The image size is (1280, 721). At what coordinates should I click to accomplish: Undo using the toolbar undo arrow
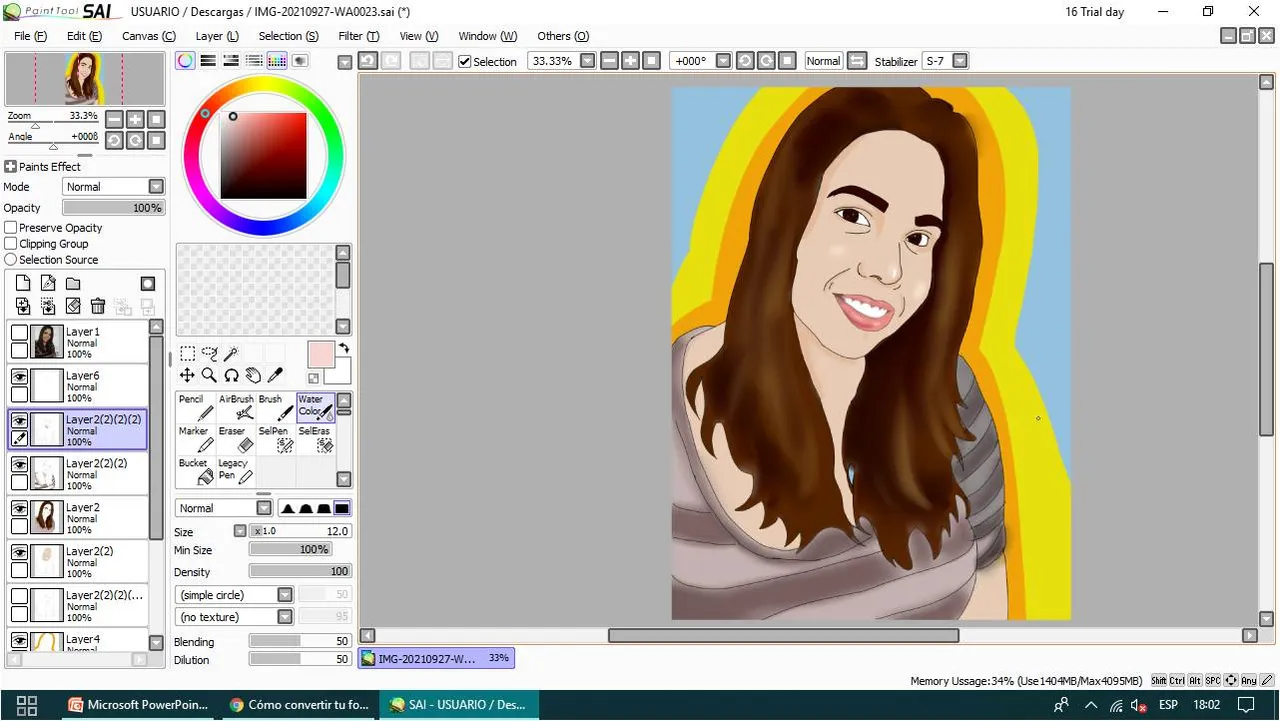tap(367, 61)
